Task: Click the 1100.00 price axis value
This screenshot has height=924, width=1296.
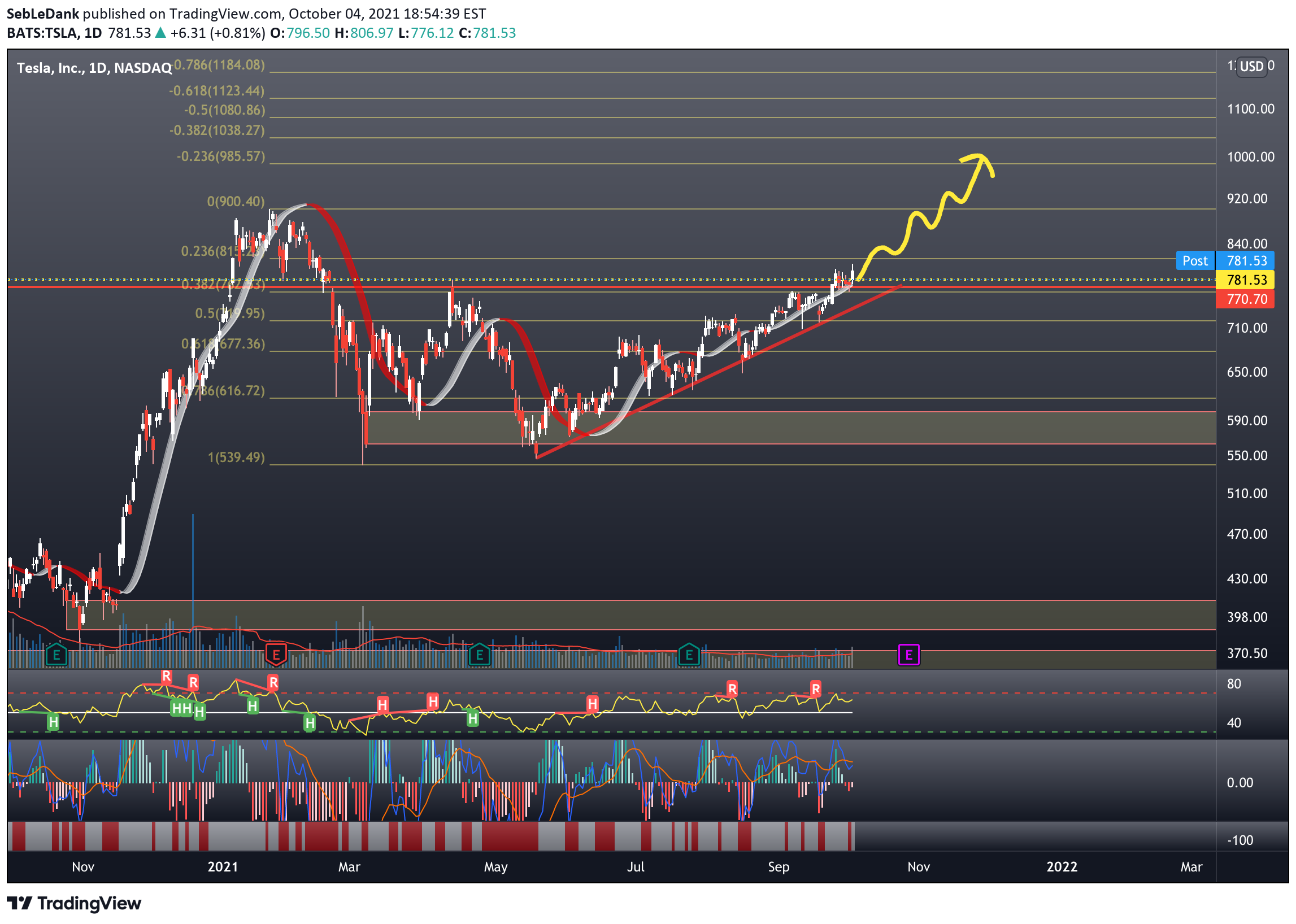Action: (x=1250, y=109)
